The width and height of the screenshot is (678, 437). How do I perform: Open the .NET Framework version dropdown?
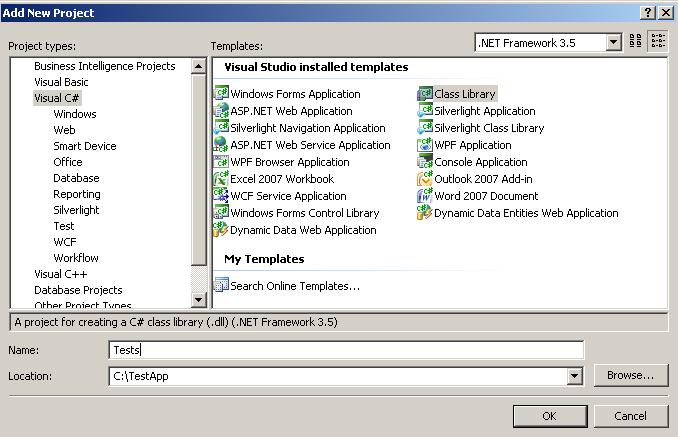613,42
